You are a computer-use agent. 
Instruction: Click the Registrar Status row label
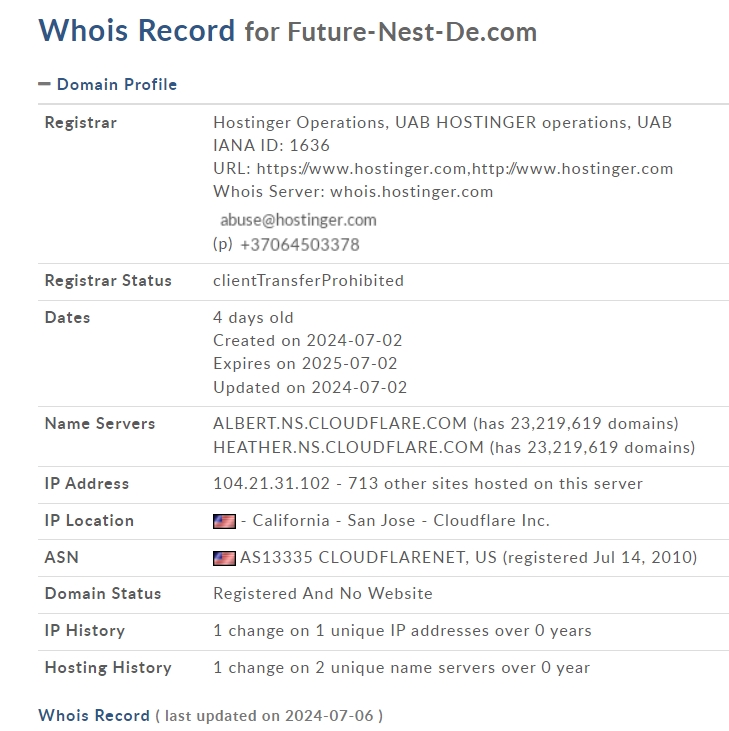coord(108,281)
